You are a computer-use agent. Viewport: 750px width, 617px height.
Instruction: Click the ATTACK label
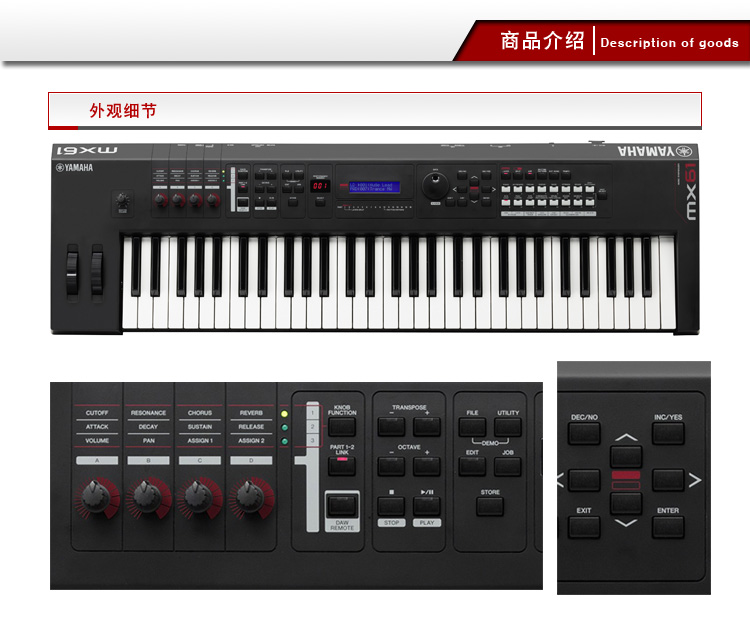click(97, 427)
